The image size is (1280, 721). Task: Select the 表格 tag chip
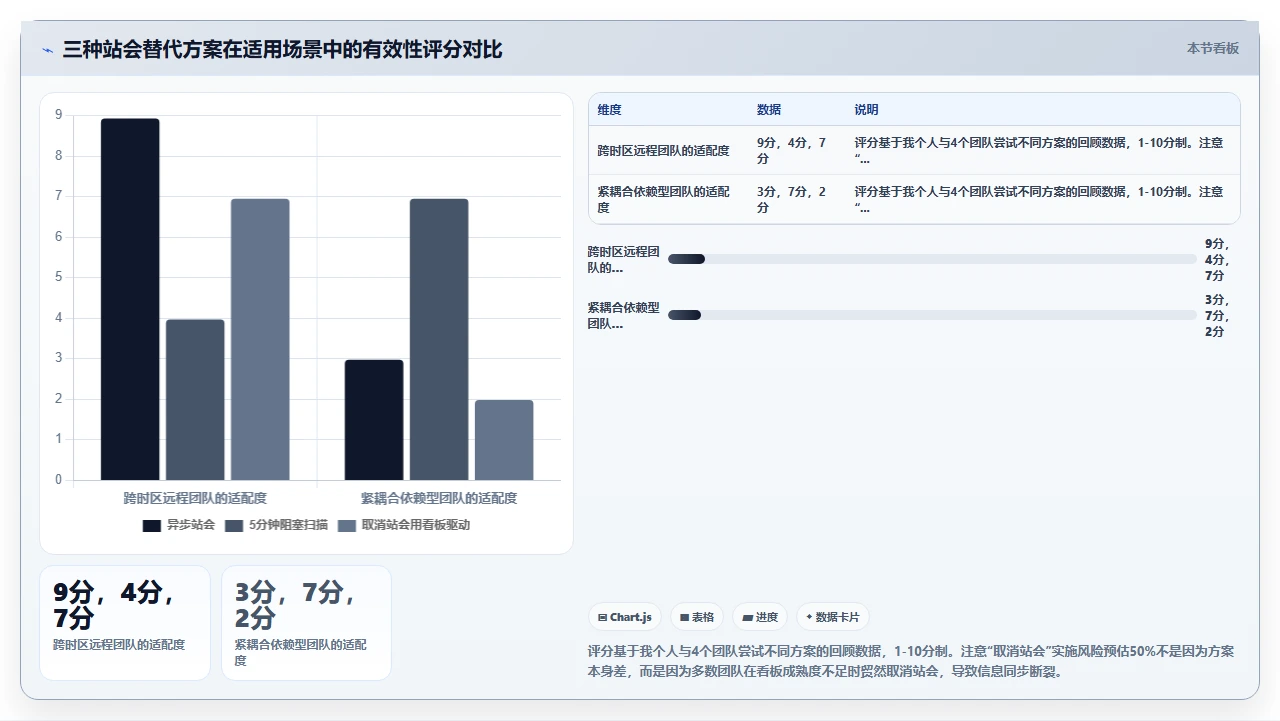click(x=697, y=617)
